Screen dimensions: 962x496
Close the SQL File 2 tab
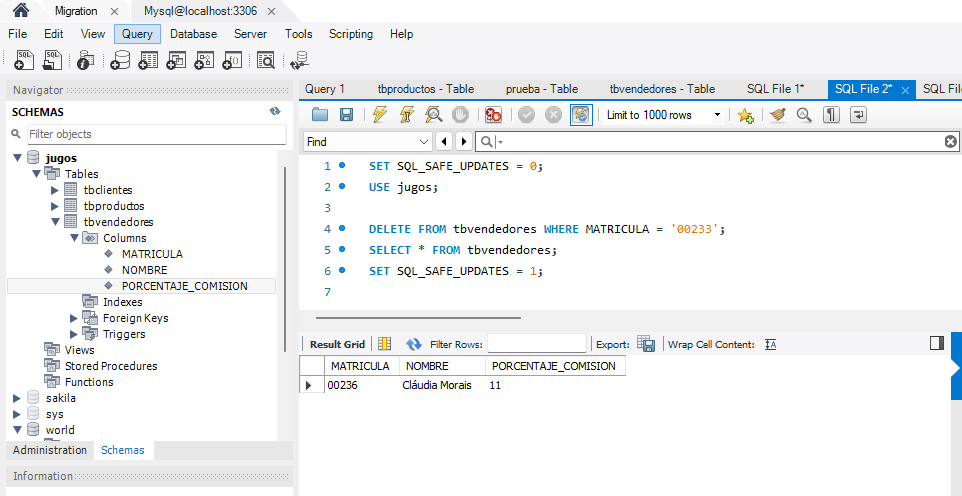[905, 90]
